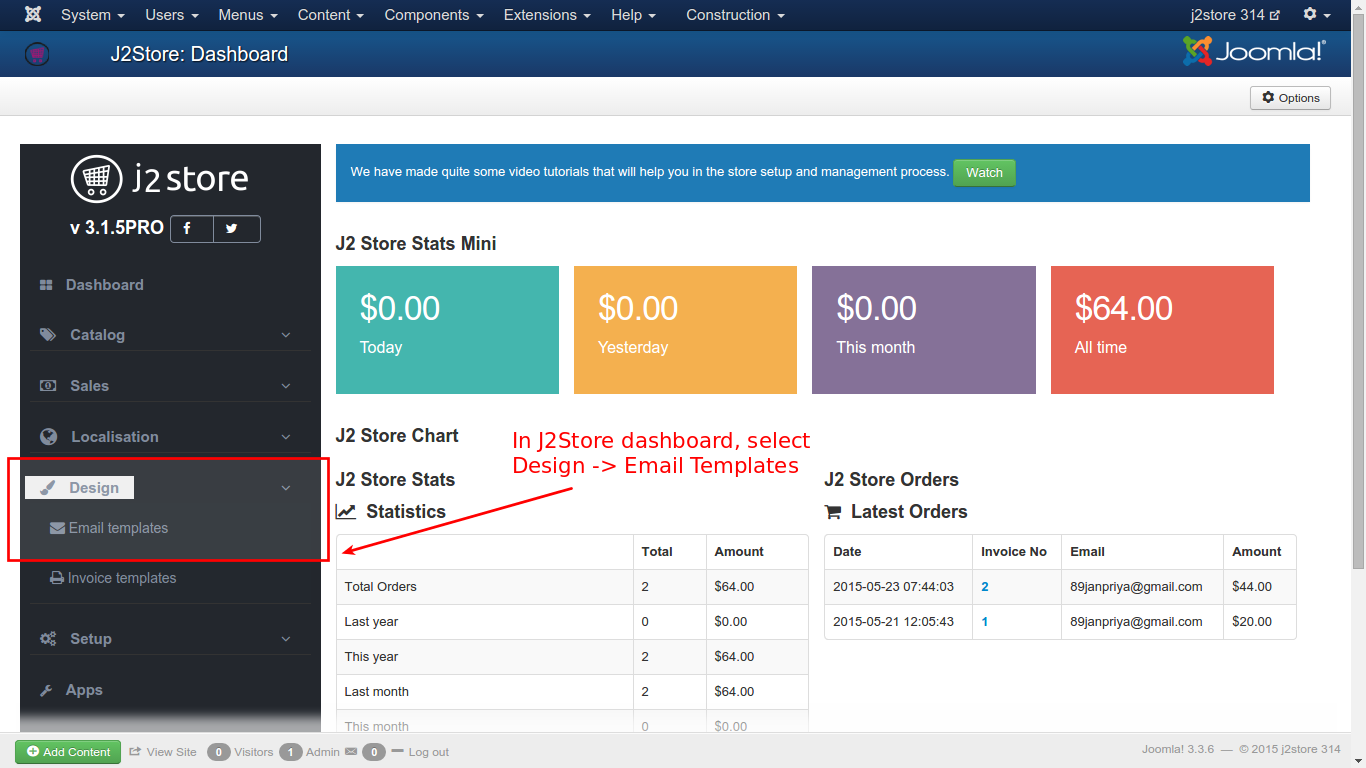1366x768 pixels.
Task: Click the Options button
Action: pos(1290,98)
